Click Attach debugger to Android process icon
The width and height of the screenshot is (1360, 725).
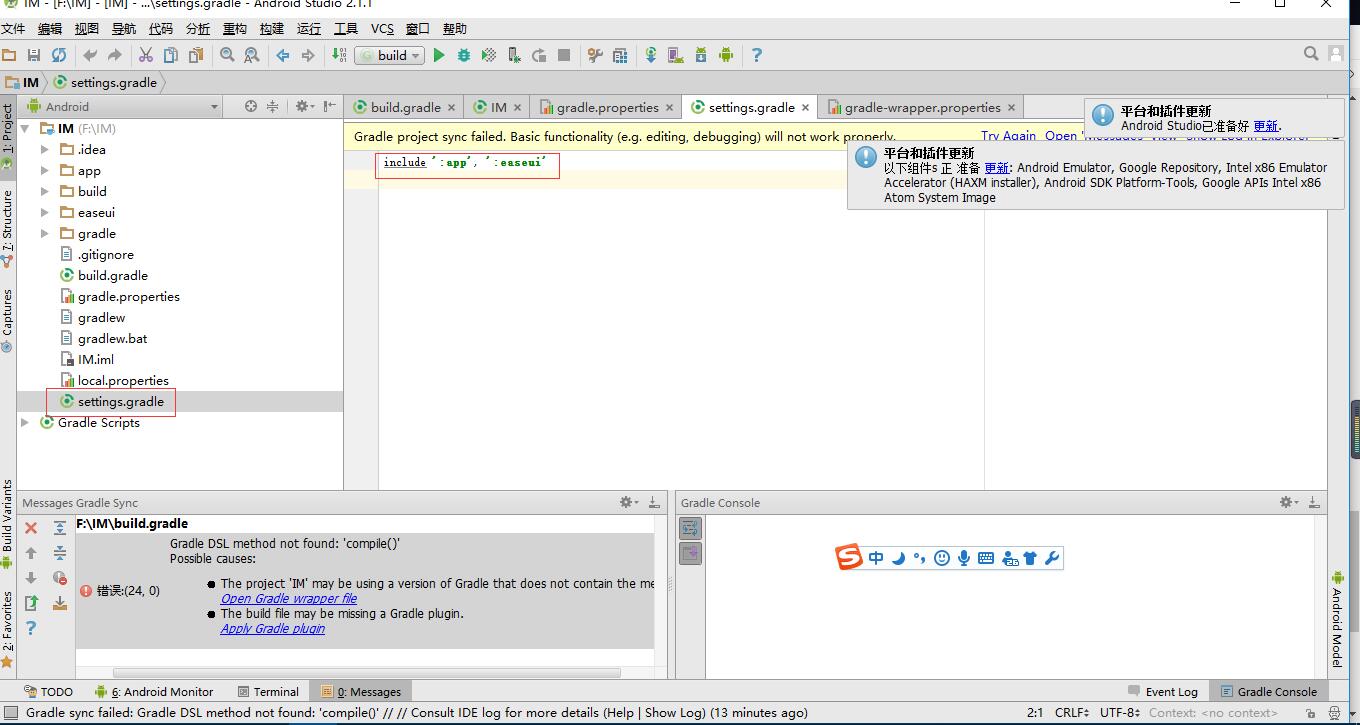[514, 56]
